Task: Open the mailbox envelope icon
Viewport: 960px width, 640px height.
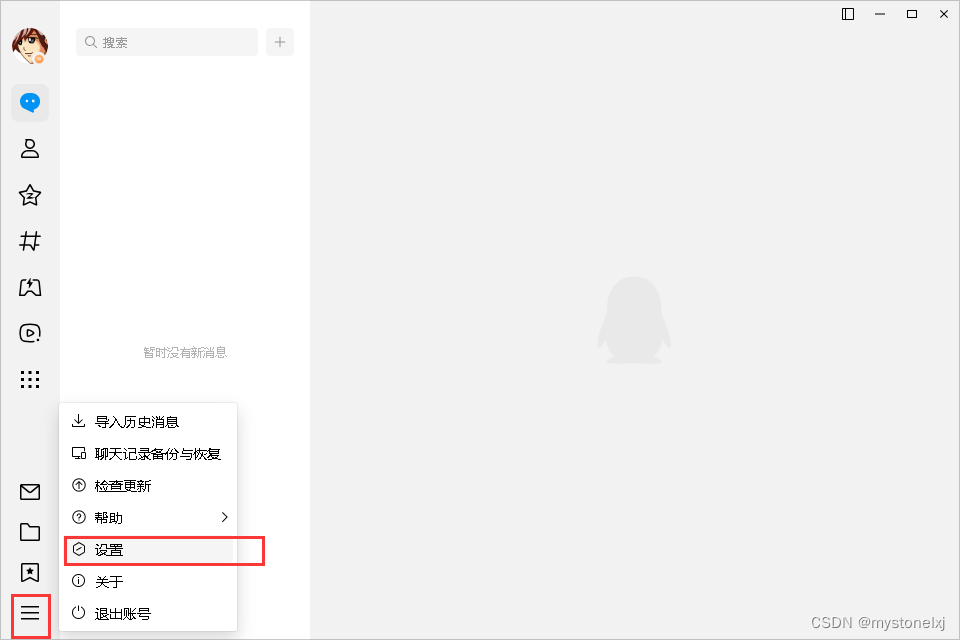Action: tap(30, 492)
